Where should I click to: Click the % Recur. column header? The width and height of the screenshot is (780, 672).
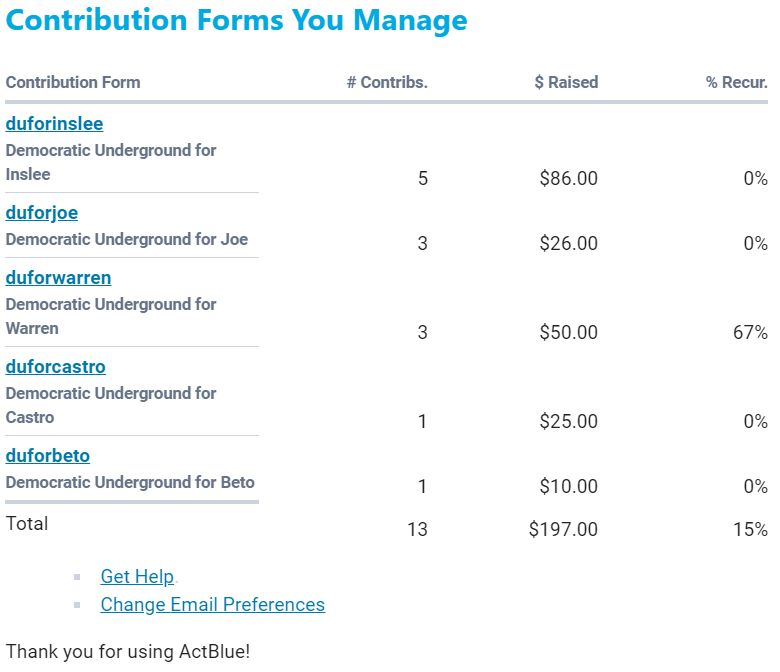[736, 83]
